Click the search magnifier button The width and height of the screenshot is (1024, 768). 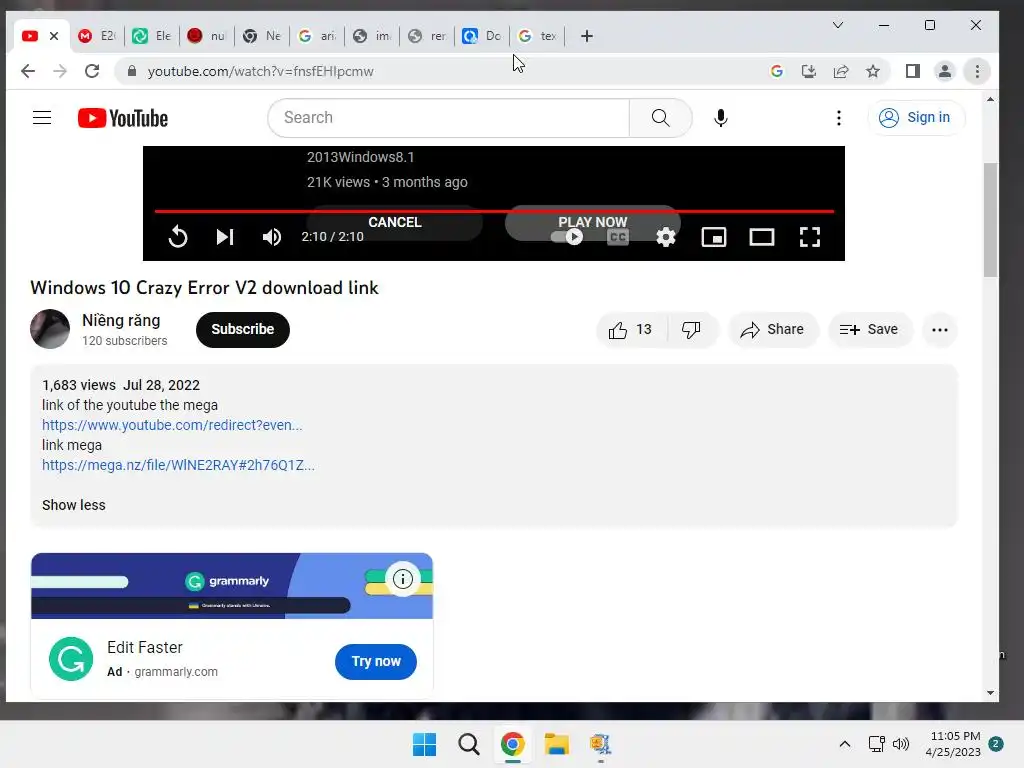click(660, 118)
